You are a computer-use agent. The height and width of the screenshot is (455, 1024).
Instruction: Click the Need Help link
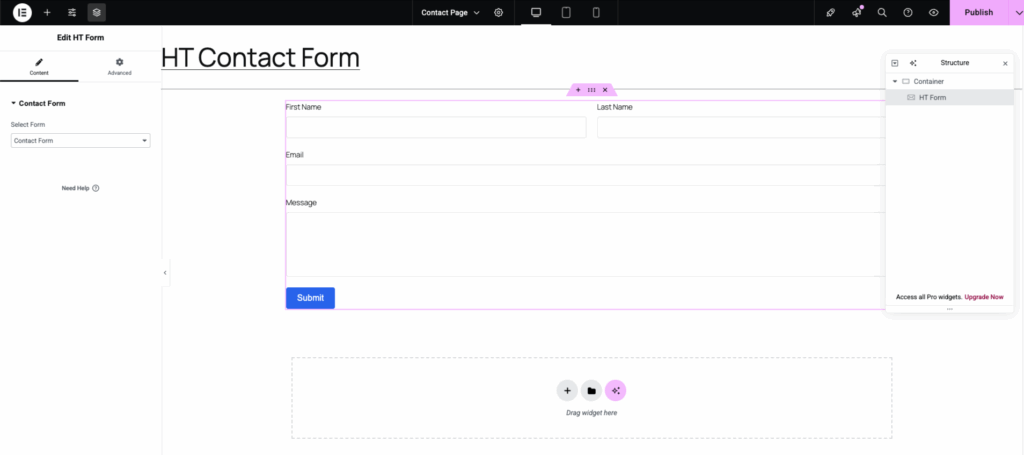click(80, 188)
